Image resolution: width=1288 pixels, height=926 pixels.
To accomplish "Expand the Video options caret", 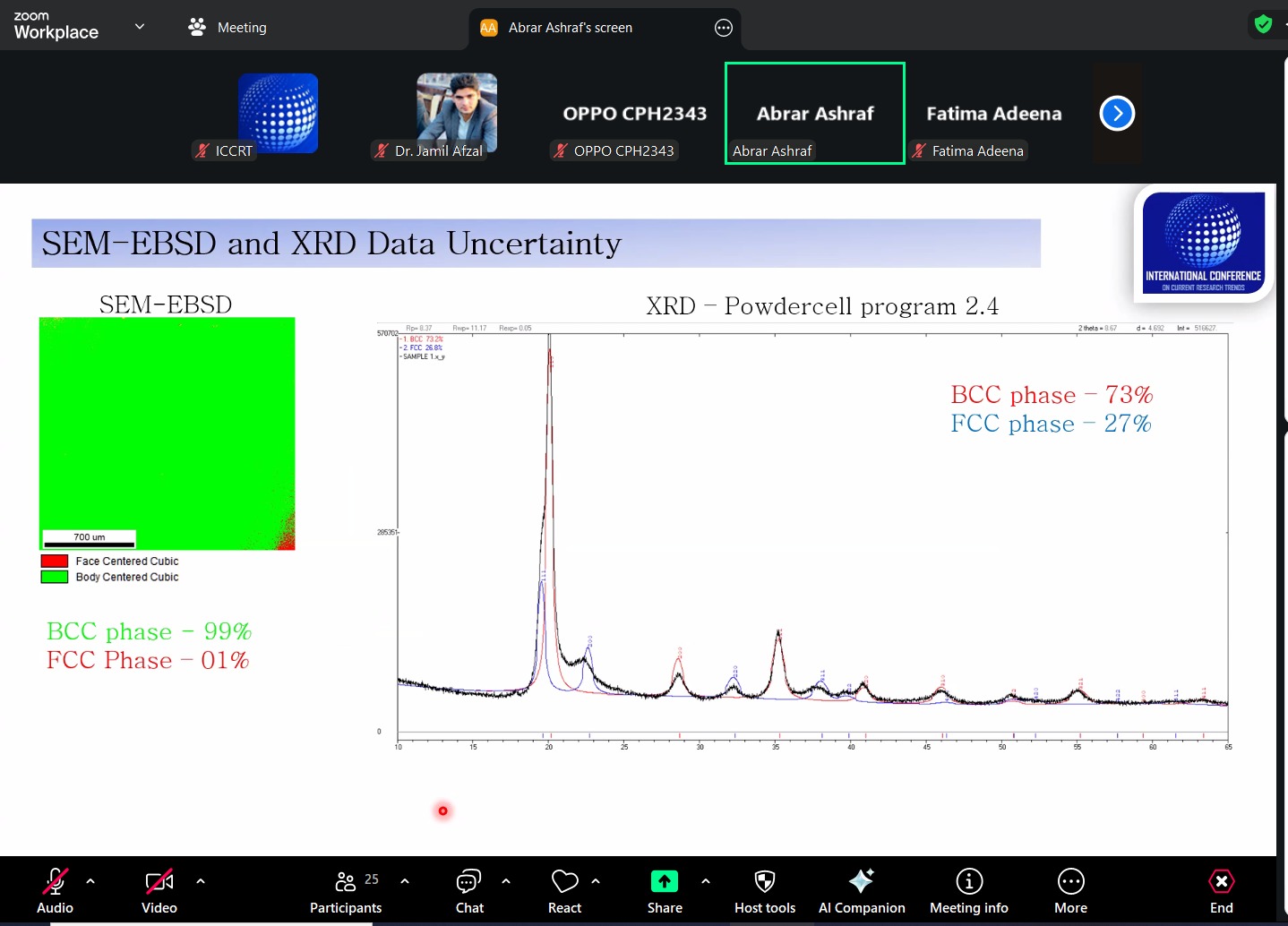I will click(201, 881).
